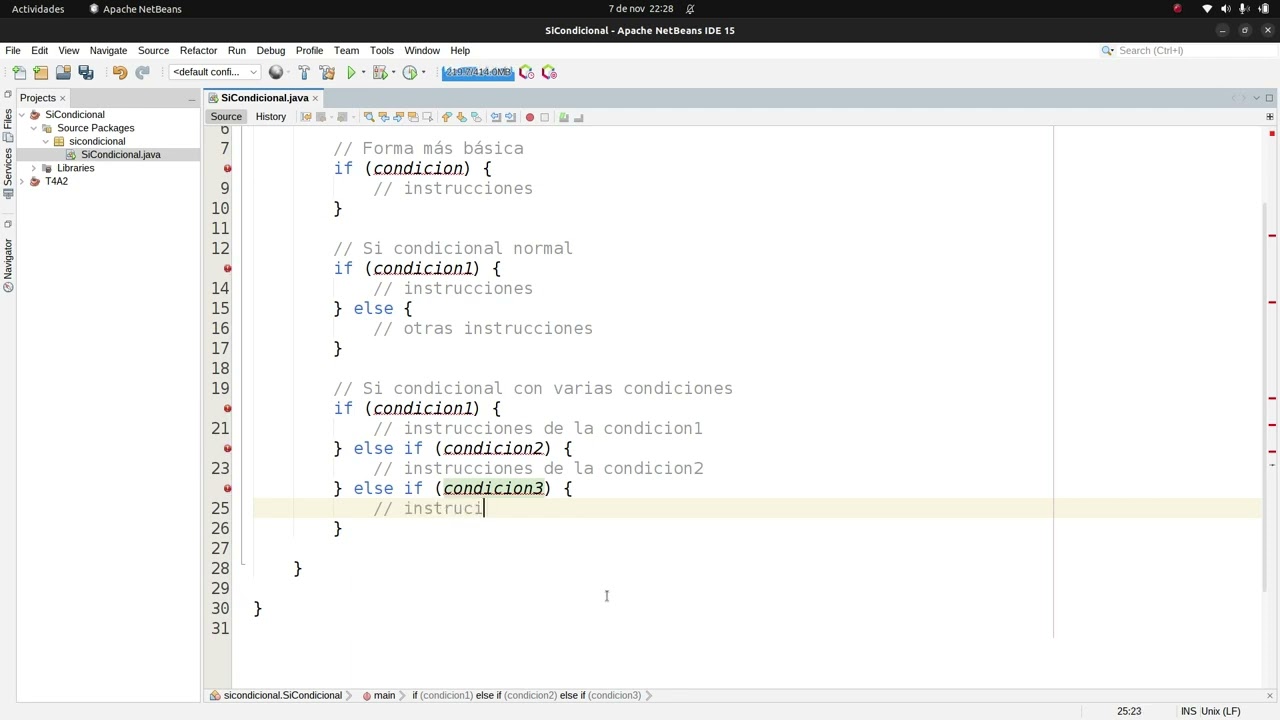Viewport: 1280px width, 720px height.
Task: Open the Actividades overview
Action: [x=38, y=9]
